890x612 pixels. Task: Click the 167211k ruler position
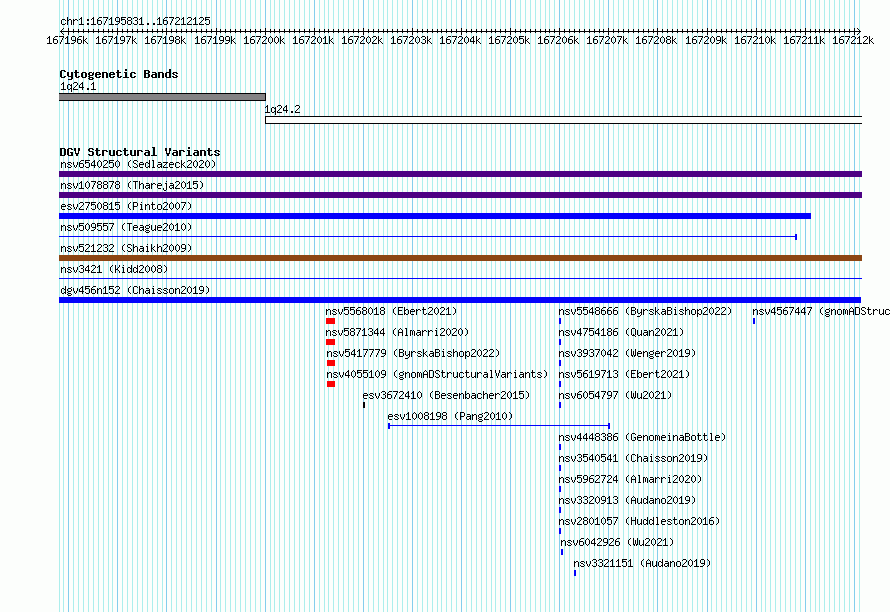804,40
